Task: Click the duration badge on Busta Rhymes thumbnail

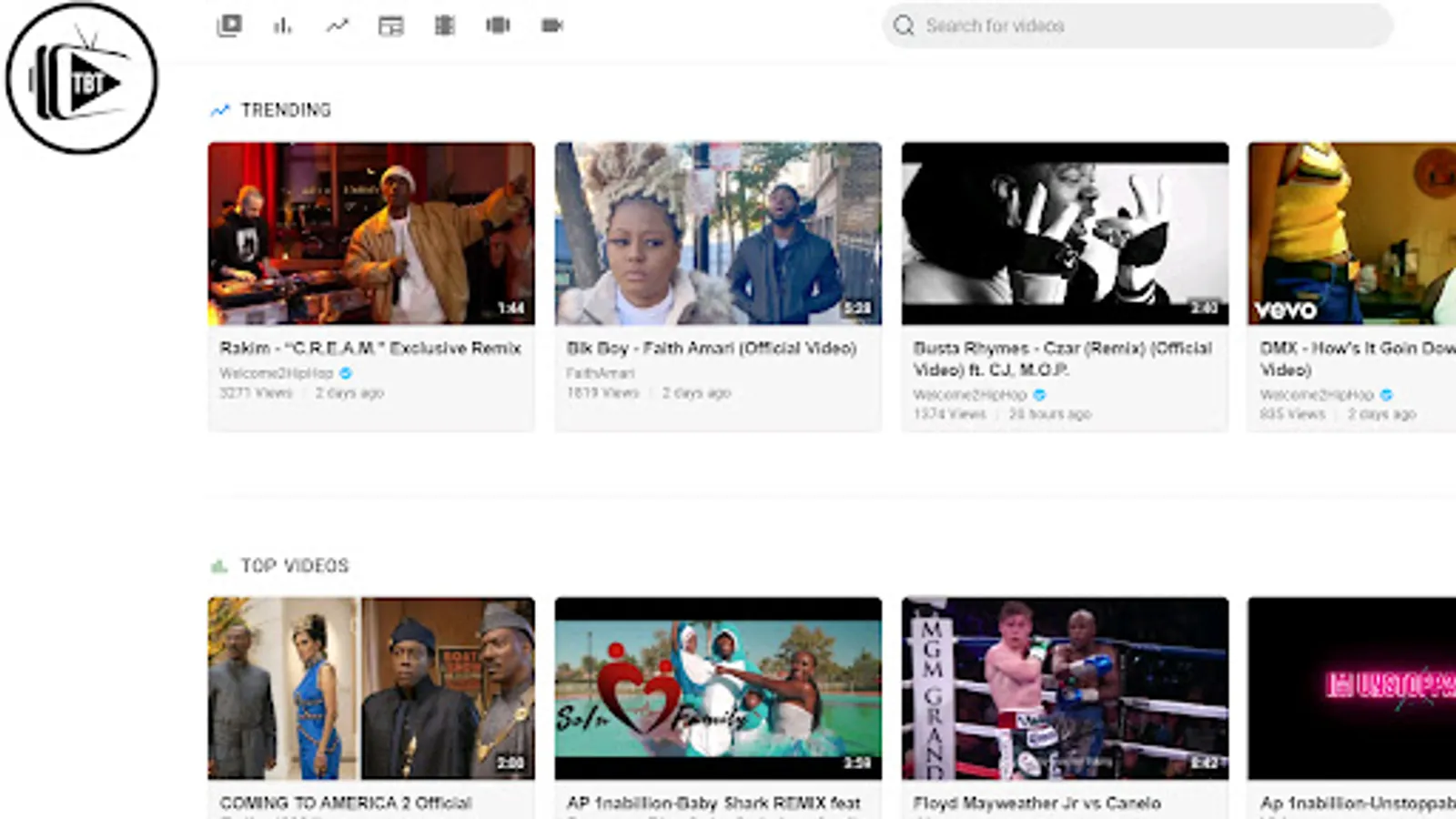Action: pyautogui.click(x=1204, y=308)
